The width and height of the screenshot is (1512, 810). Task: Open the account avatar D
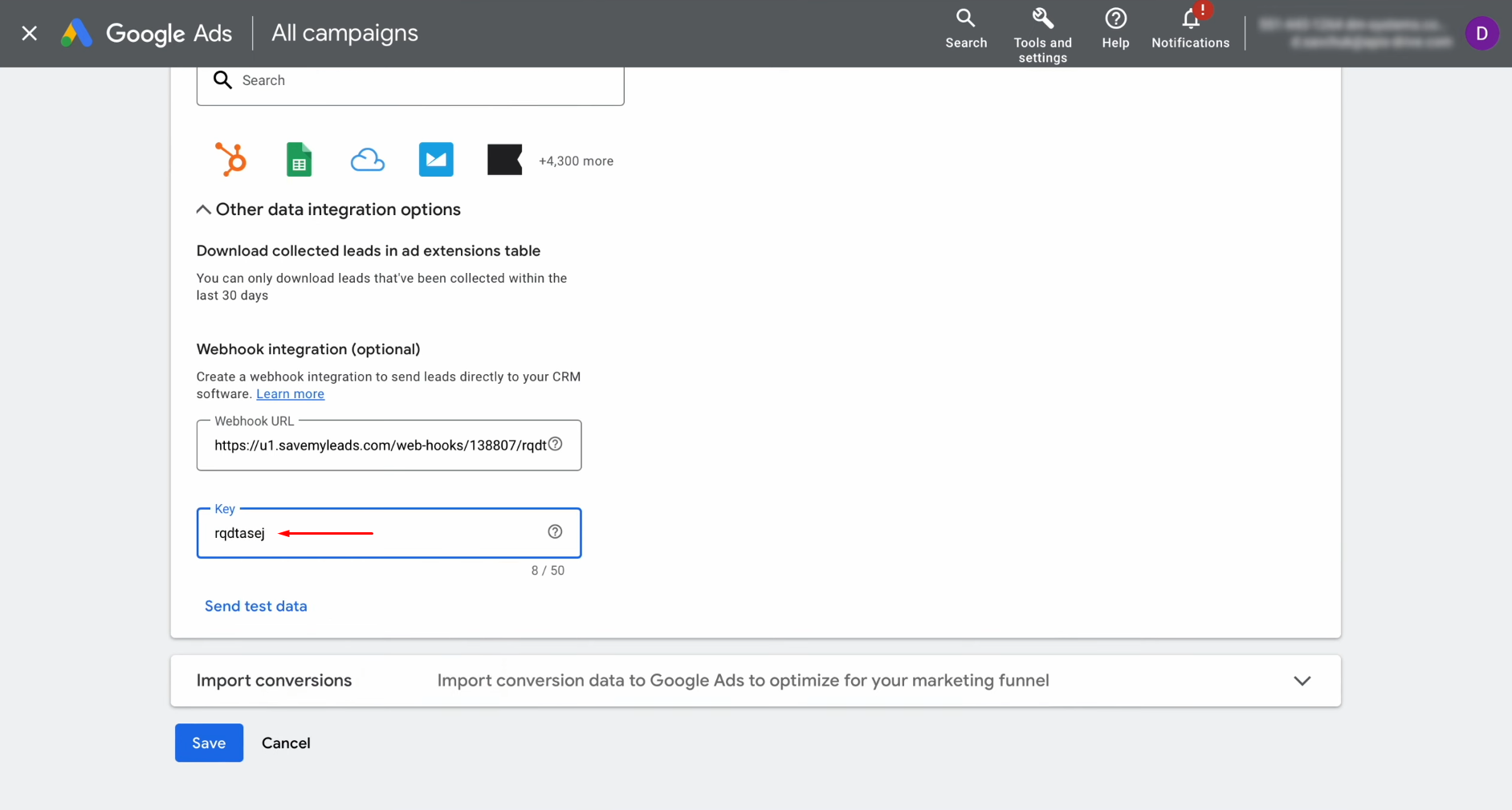[1481, 33]
